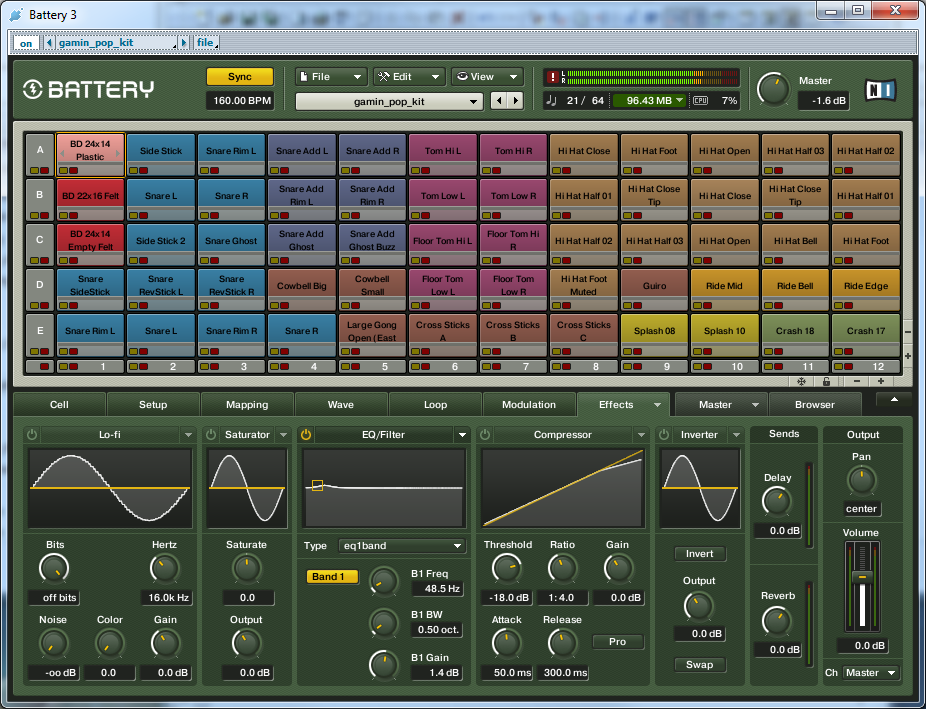Screen dimensions: 926x709
Task: Click the Battery logo in header
Action: point(89,89)
